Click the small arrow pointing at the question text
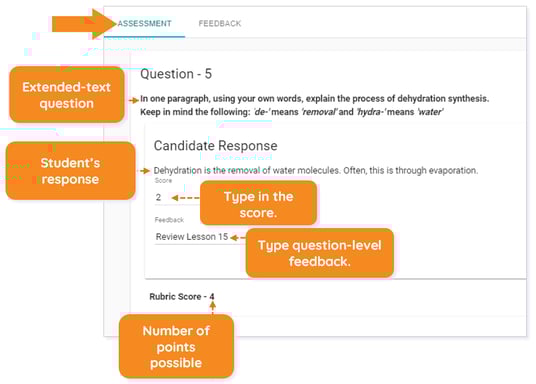The height and width of the screenshot is (384, 536). pyautogui.click(x=134, y=101)
